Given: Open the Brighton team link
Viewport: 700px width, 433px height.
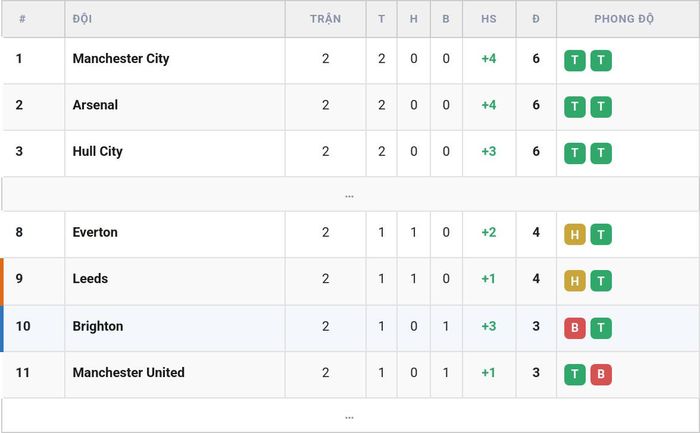Looking at the screenshot, I should (98, 326).
